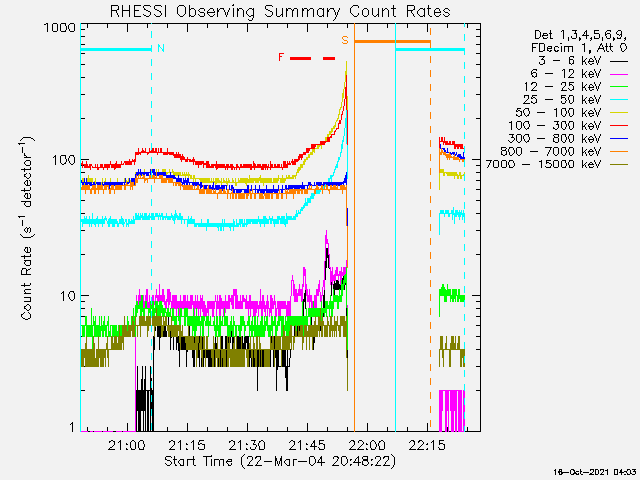Click the plot title 'RHESSI Observing Summary Count Rates'

[280, 11]
